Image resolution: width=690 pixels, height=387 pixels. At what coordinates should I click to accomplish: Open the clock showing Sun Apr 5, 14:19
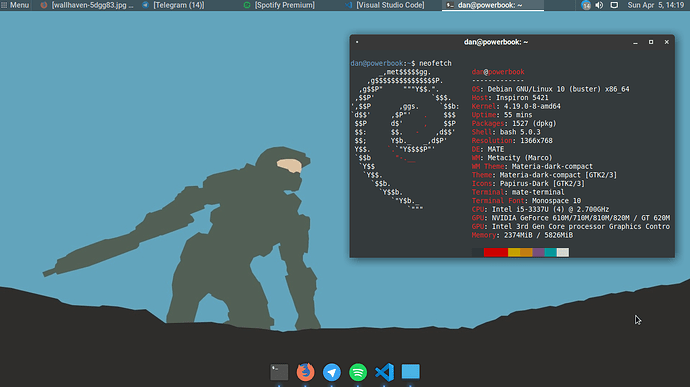click(656, 5)
